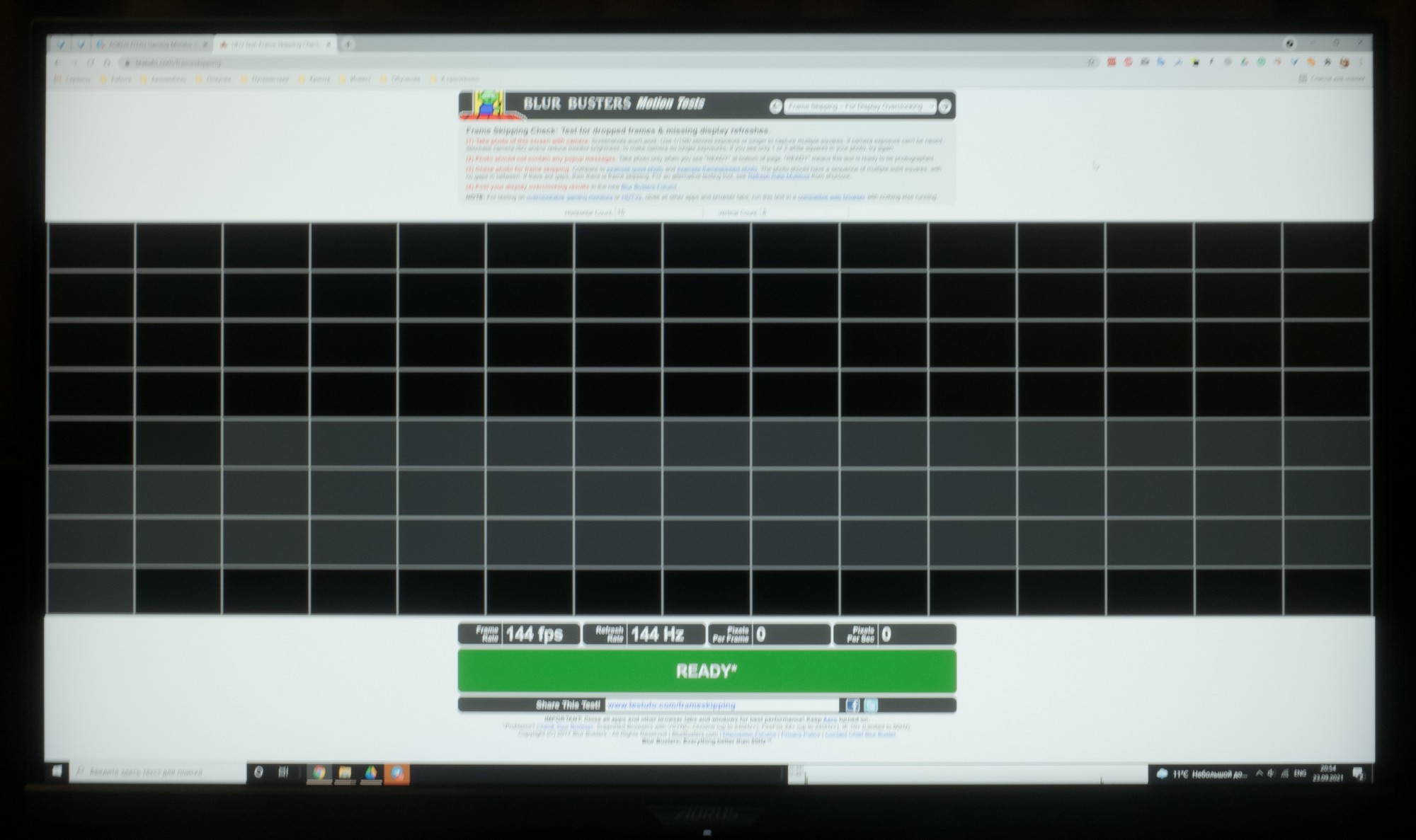
Task: Bookmark this page with star icon
Action: (x=1092, y=62)
